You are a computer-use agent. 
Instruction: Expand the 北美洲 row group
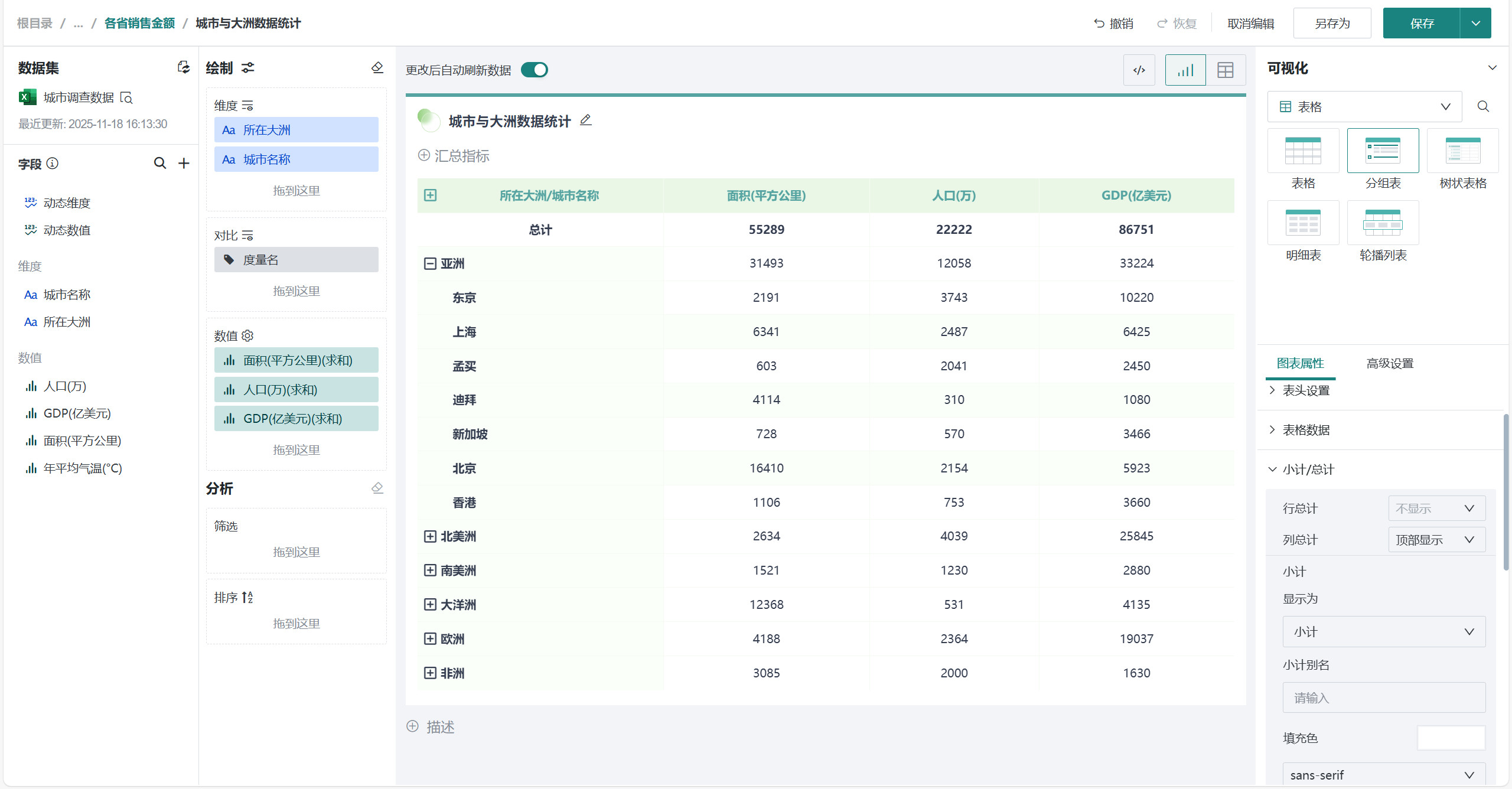(x=430, y=536)
